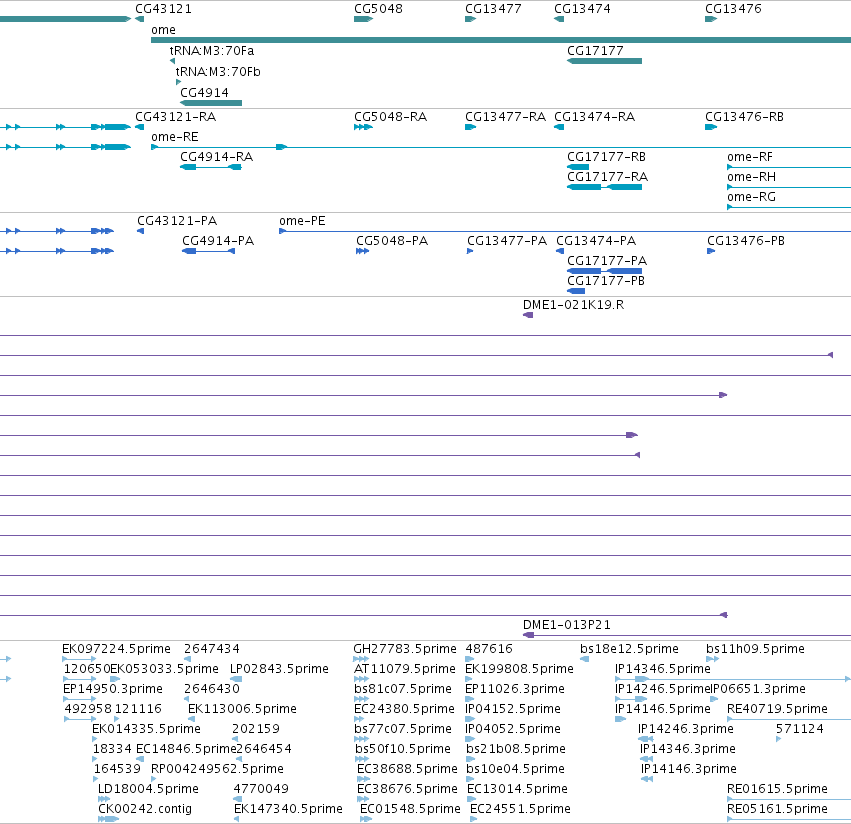Select the CG13477 gene label
The height and width of the screenshot is (824, 851).
pyautogui.click(x=493, y=9)
